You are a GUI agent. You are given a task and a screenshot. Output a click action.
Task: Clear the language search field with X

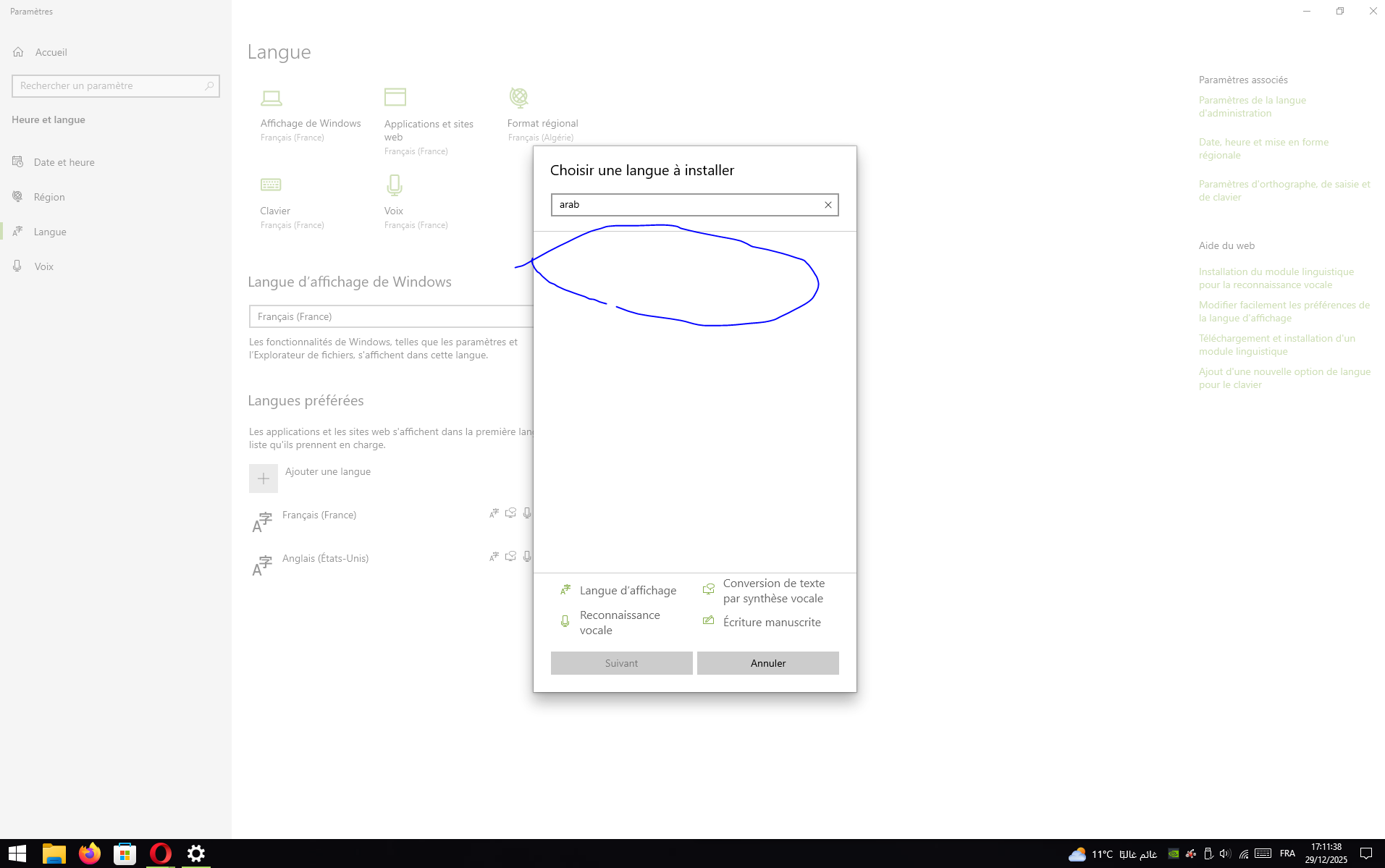point(828,205)
